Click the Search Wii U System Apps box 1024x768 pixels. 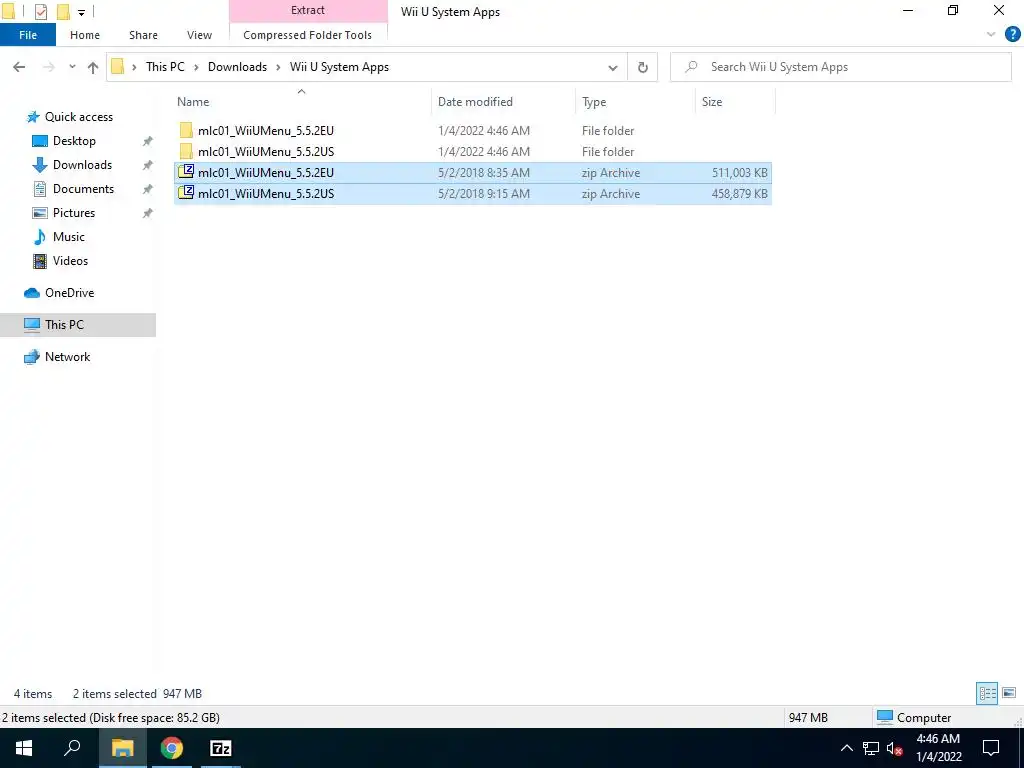[841, 67]
